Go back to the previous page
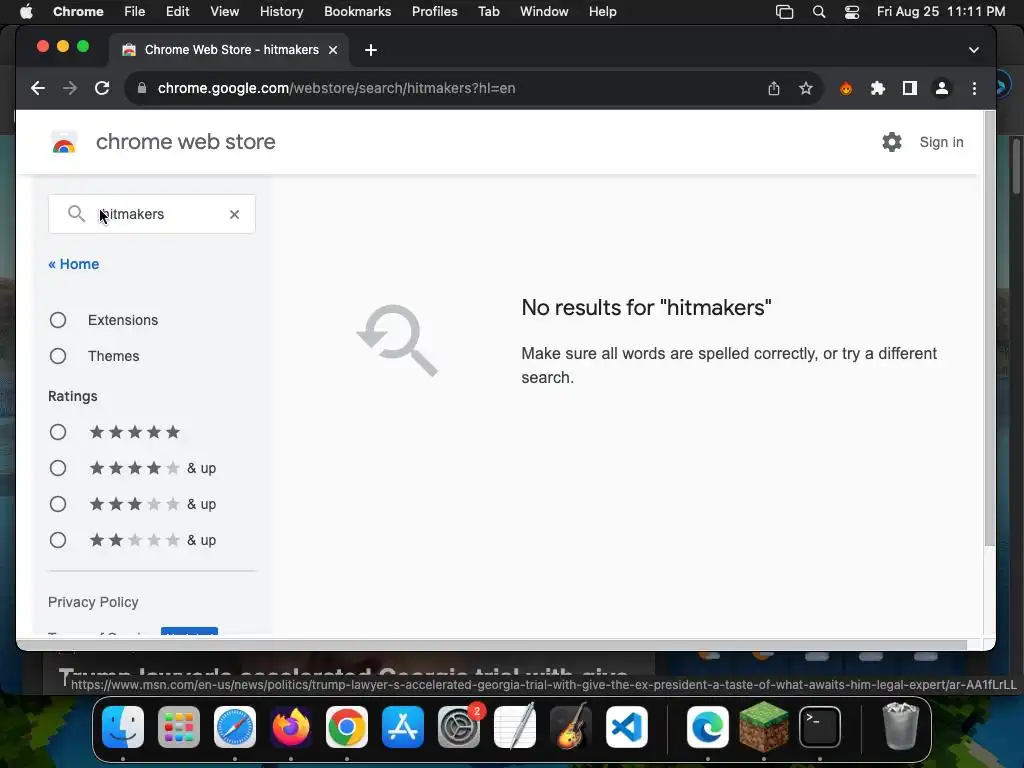The width and height of the screenshot is (1024, 768). (38, 88)
